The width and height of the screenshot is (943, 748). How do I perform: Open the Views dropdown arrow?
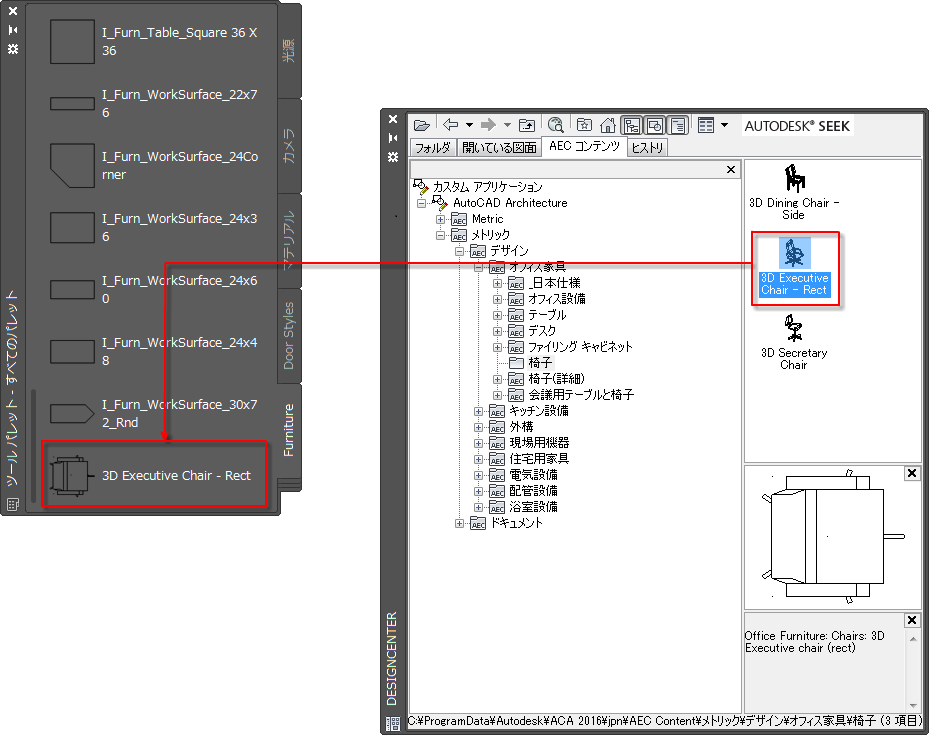pos(725,125)
